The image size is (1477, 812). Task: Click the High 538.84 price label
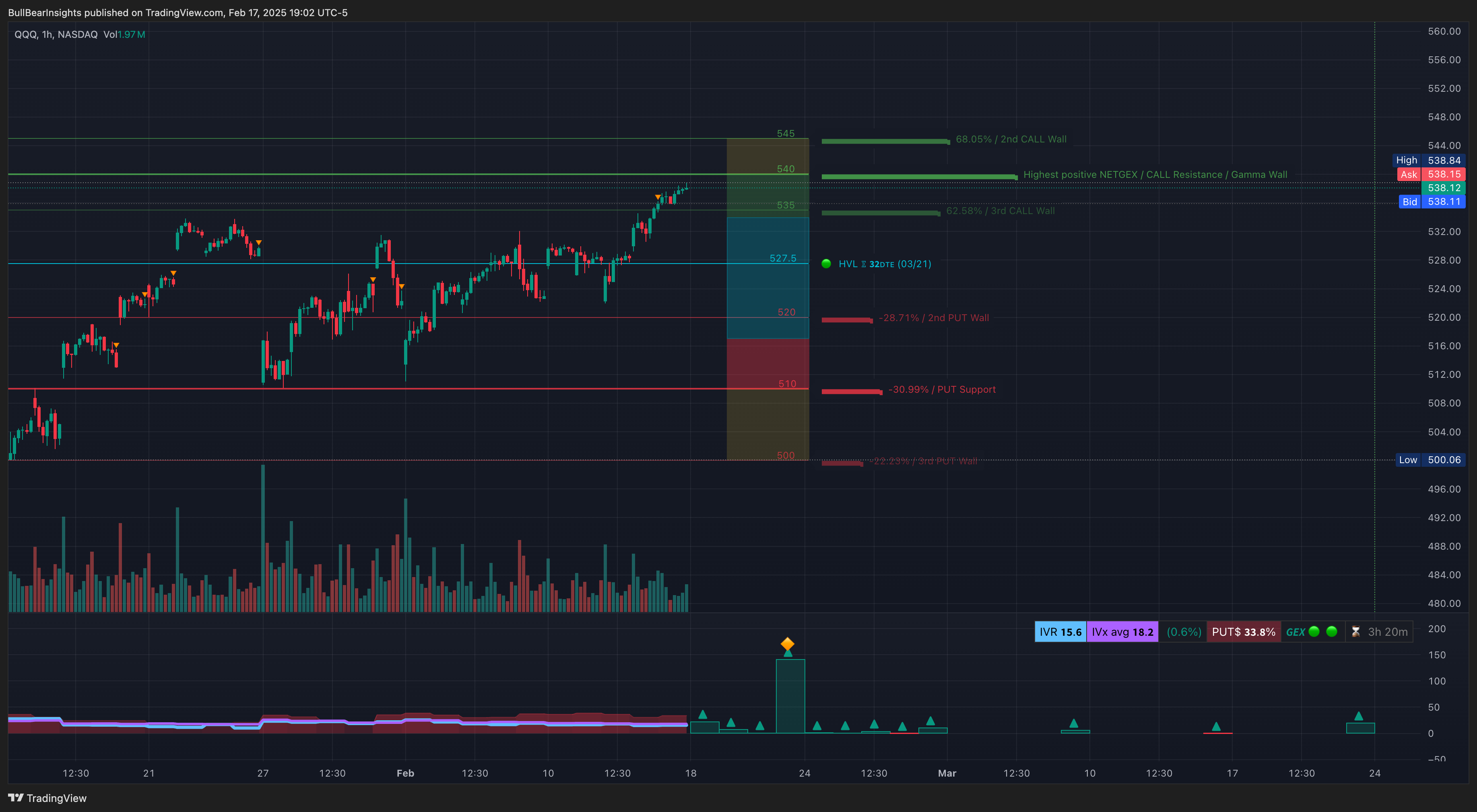1428,160
